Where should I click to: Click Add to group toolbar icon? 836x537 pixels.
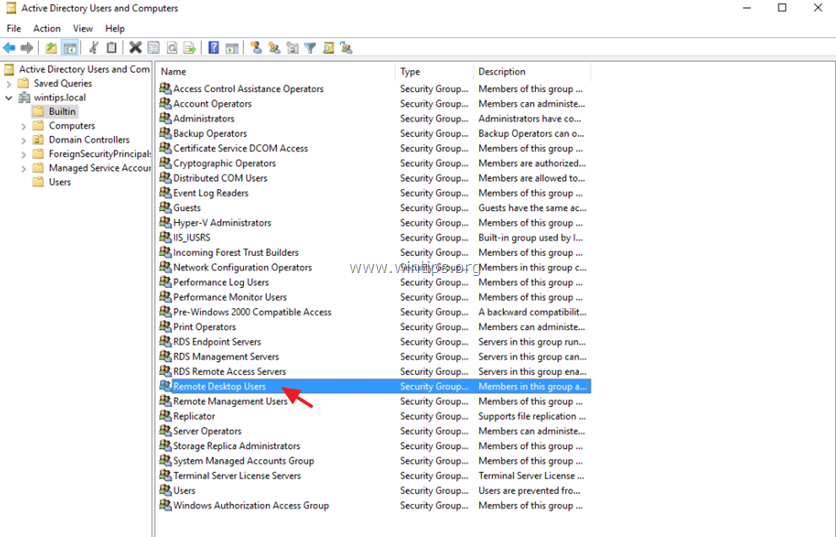coord(347,48)
